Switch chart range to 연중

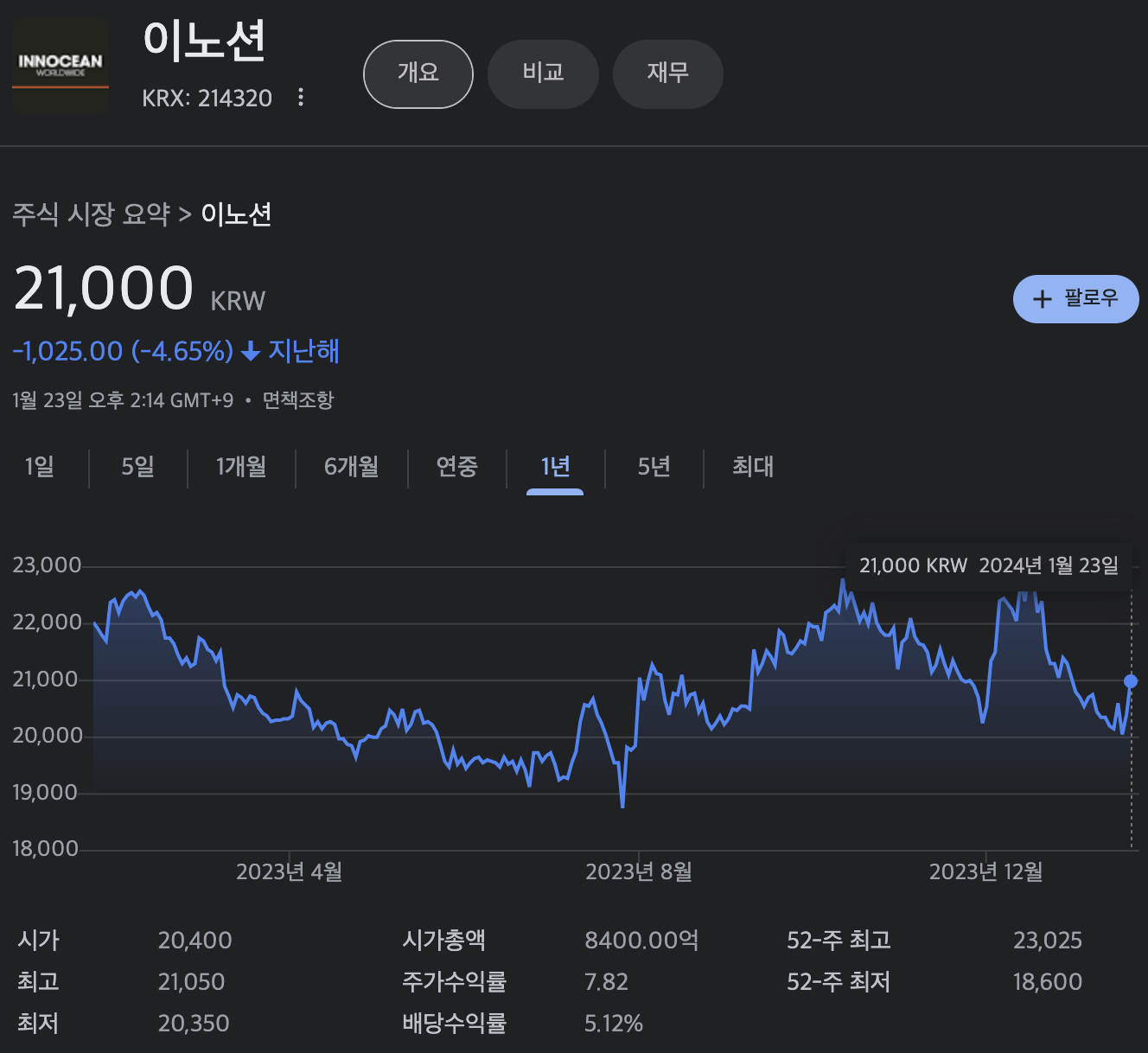coord(456,467)
